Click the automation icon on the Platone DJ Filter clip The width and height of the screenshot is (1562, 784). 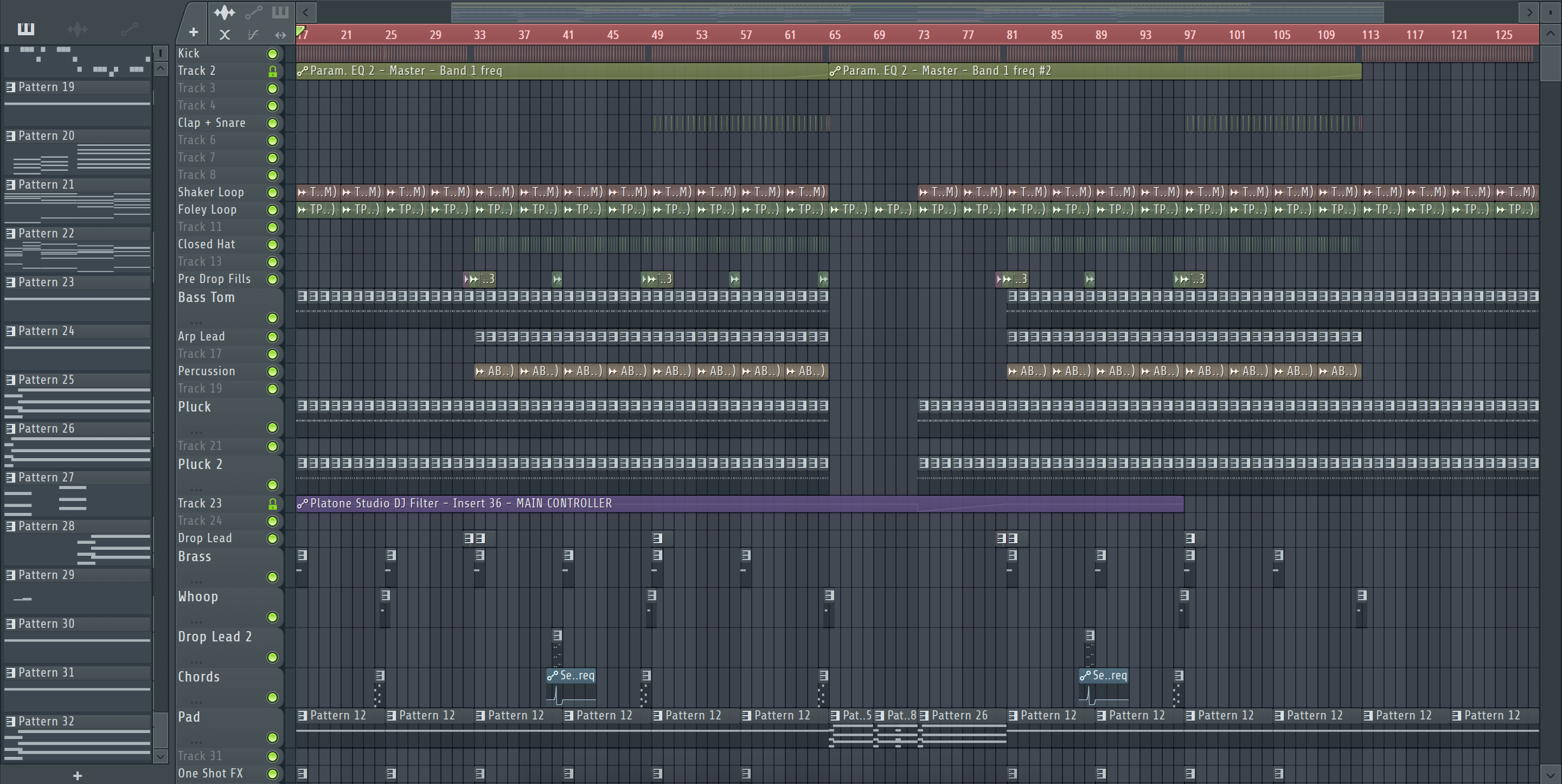point(303,503)
